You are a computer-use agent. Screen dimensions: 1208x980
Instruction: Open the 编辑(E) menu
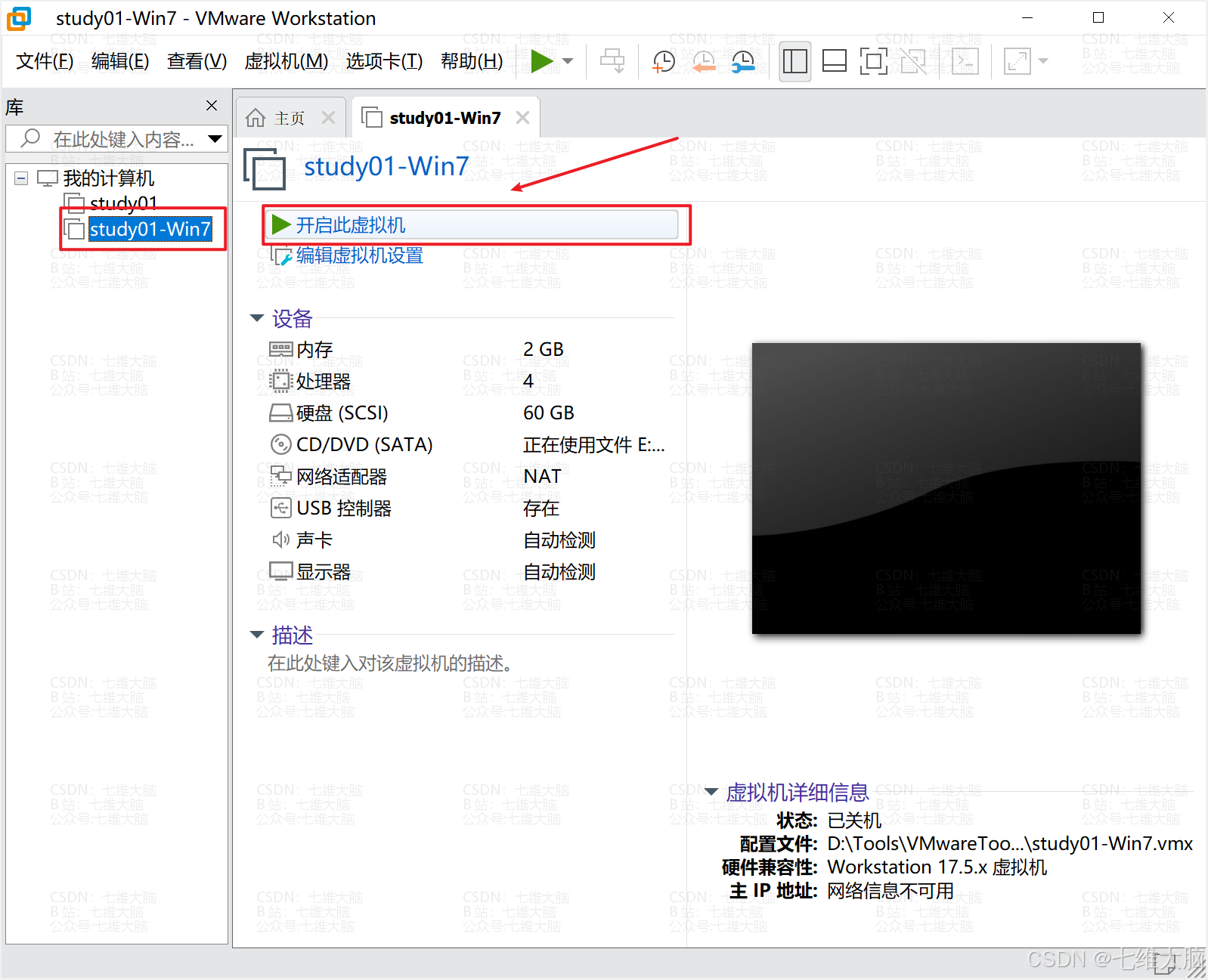(120, 61)
